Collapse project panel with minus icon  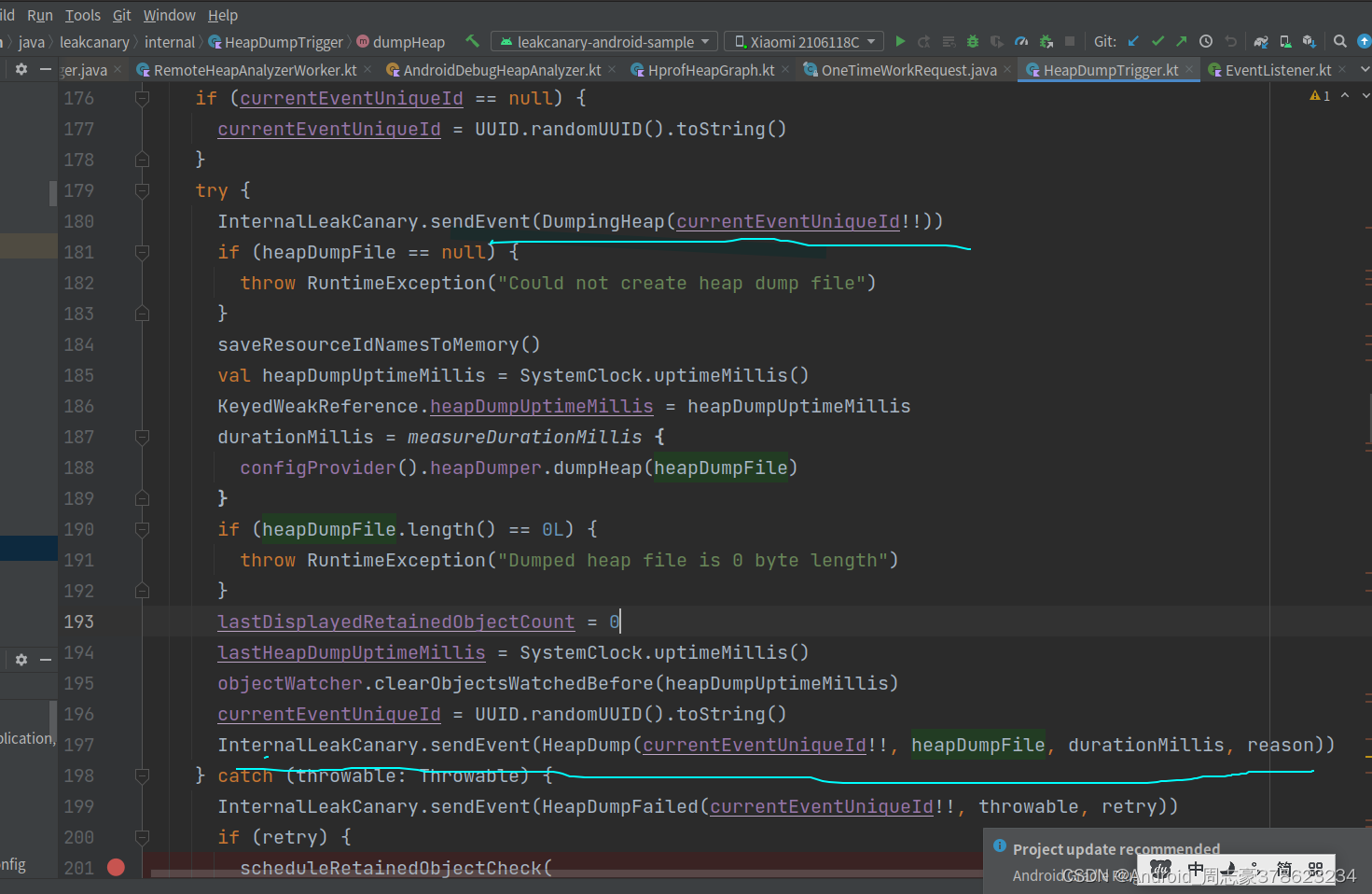coord(45,69)
